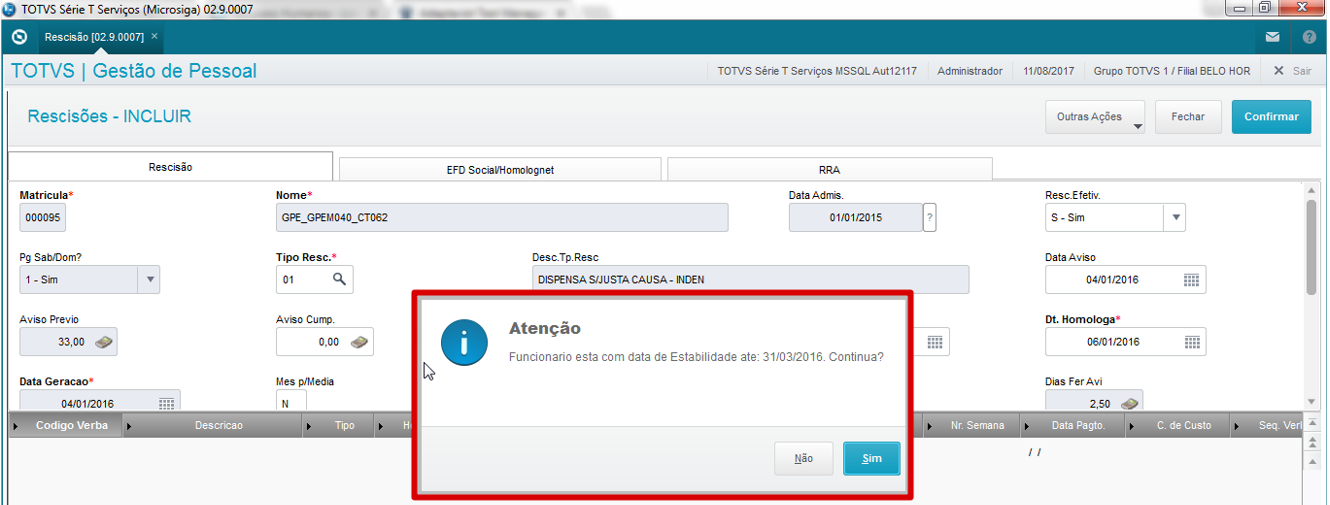The width and height of the screenshot is (1330, 505).
Task: Click the Administrador user label
Action: [x=969, y=71]
